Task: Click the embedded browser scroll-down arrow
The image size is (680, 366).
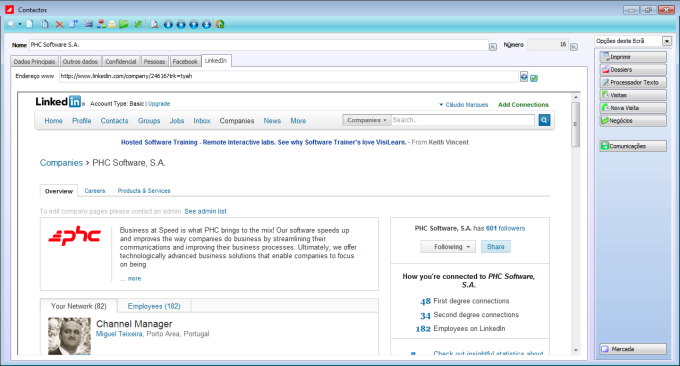Action: pos(575,350)
